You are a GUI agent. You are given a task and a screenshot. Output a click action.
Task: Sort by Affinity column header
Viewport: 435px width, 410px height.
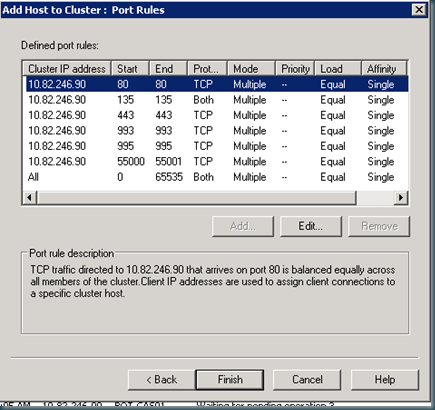(384, 69)
